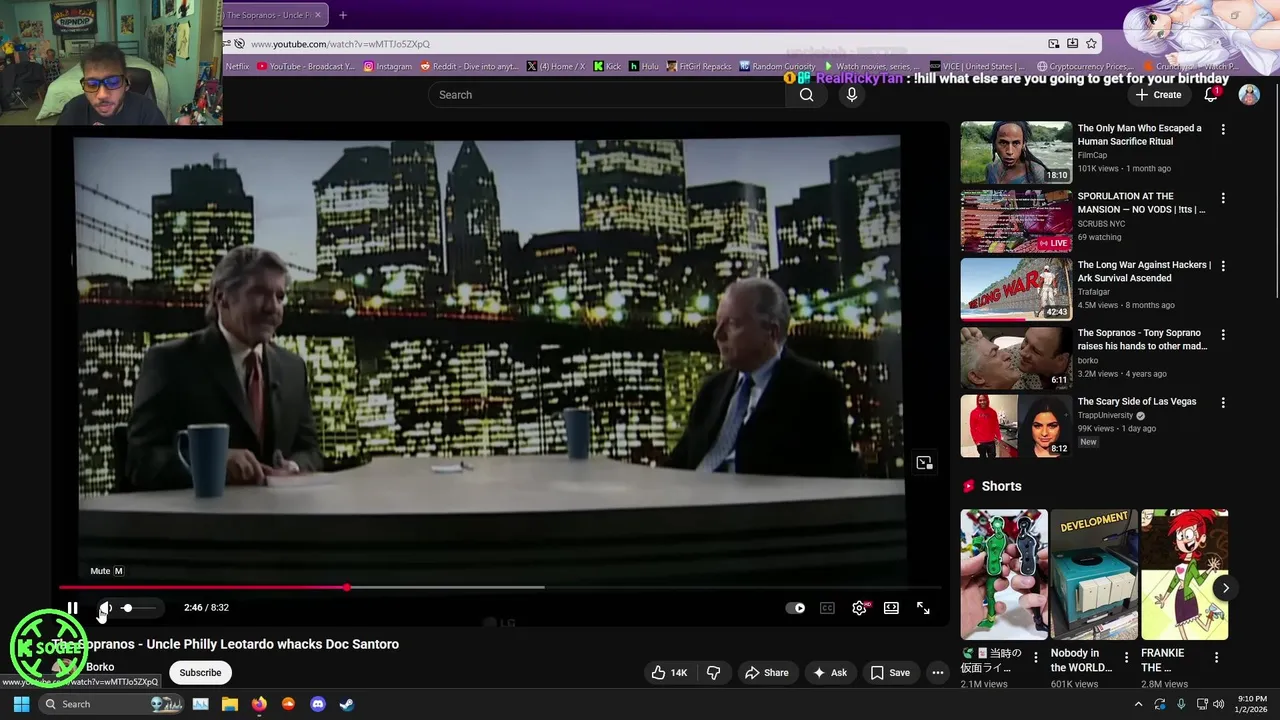Screen dimensions: 1280x720
Task: Open the account avatar menu
Action: 1249,95
